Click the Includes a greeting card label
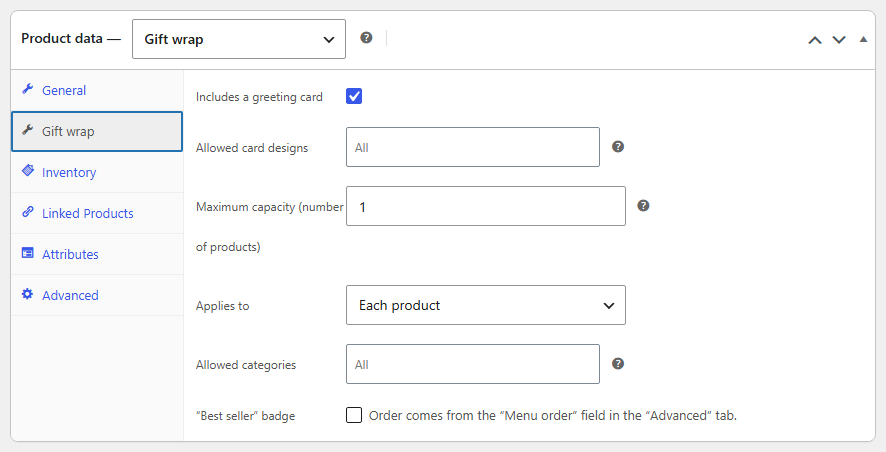The height and width of the screenshot is (452, 886). pos(259,97)
